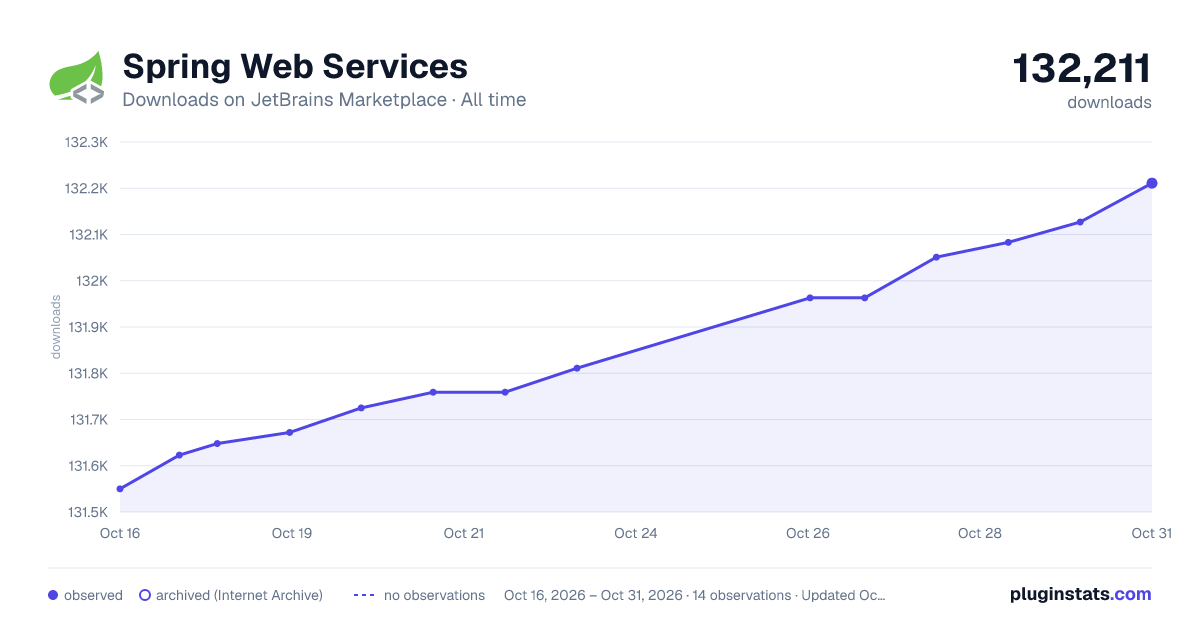This screenshot has width=1200, height=630.
Task: Click the 'archived (Internet Archive)' legend label
Action: [x=239, y=595]
